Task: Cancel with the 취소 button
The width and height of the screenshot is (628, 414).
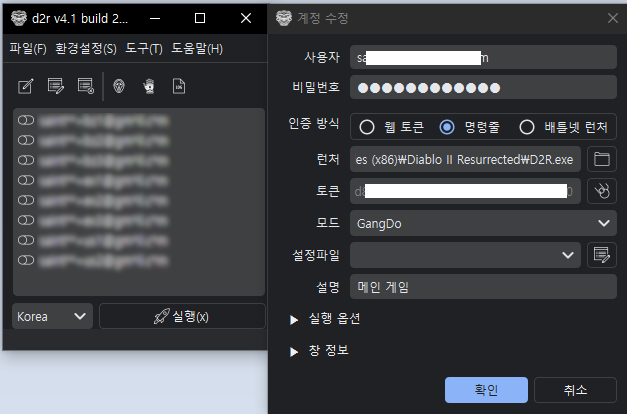Action: [575, 390]
